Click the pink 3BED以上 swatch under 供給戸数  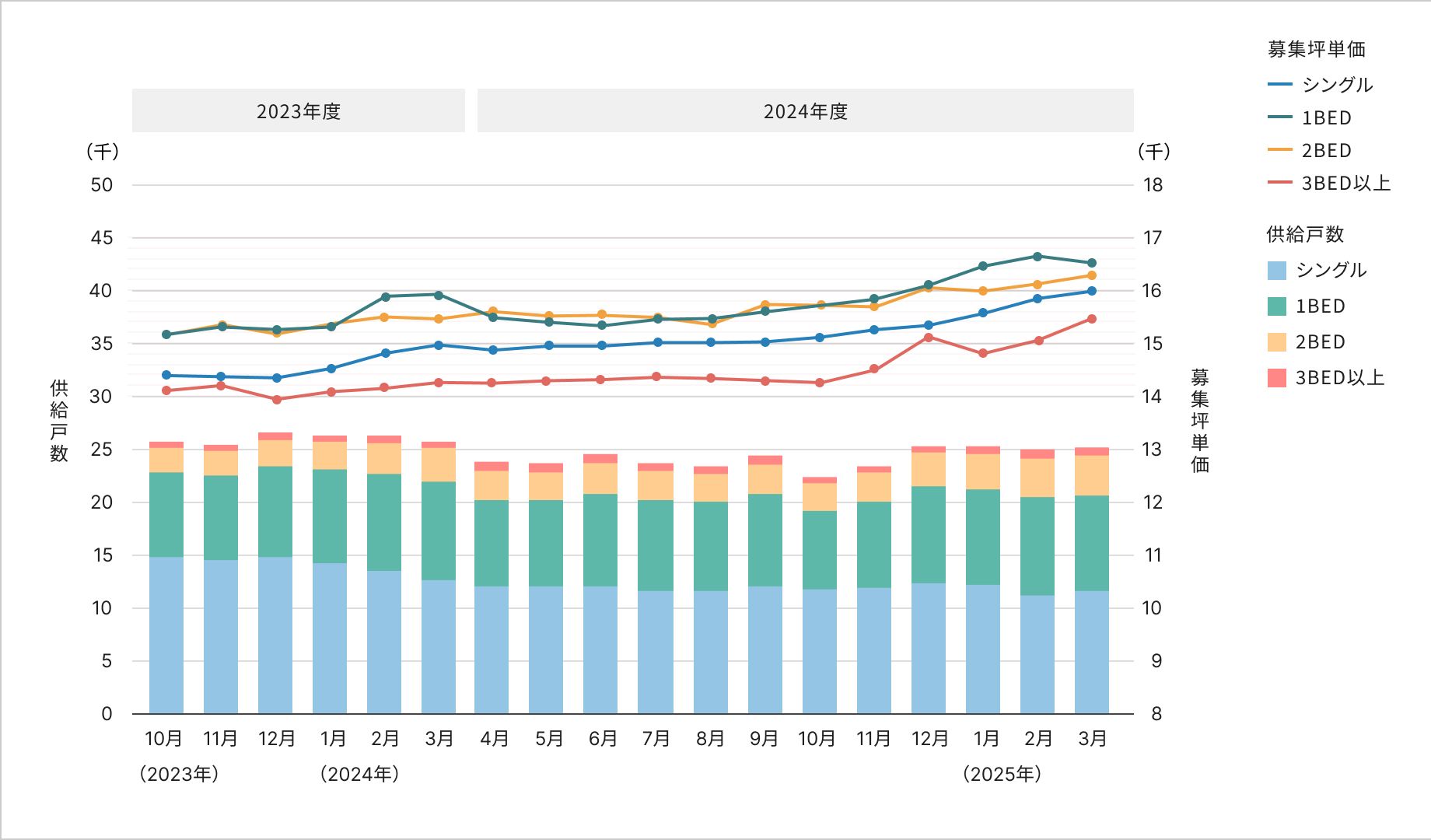[x=1277, y=378]
